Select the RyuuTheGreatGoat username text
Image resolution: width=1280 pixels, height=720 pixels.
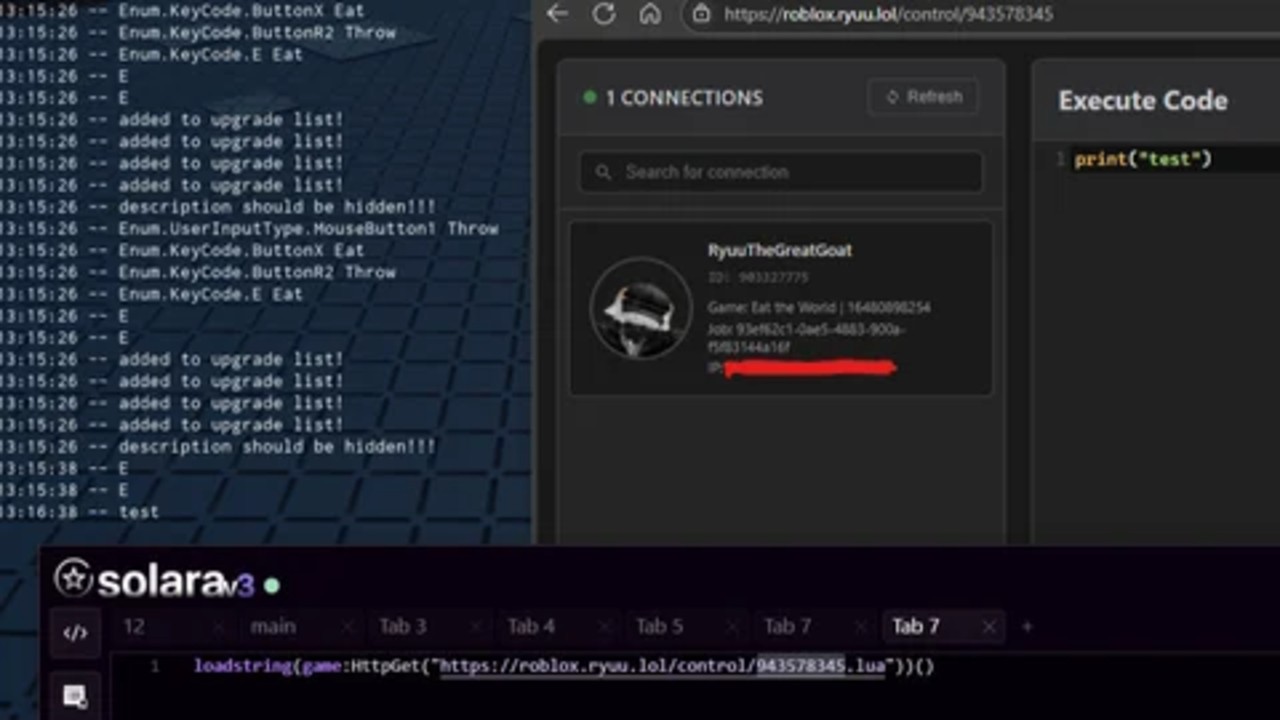click(x=780, y=250)
